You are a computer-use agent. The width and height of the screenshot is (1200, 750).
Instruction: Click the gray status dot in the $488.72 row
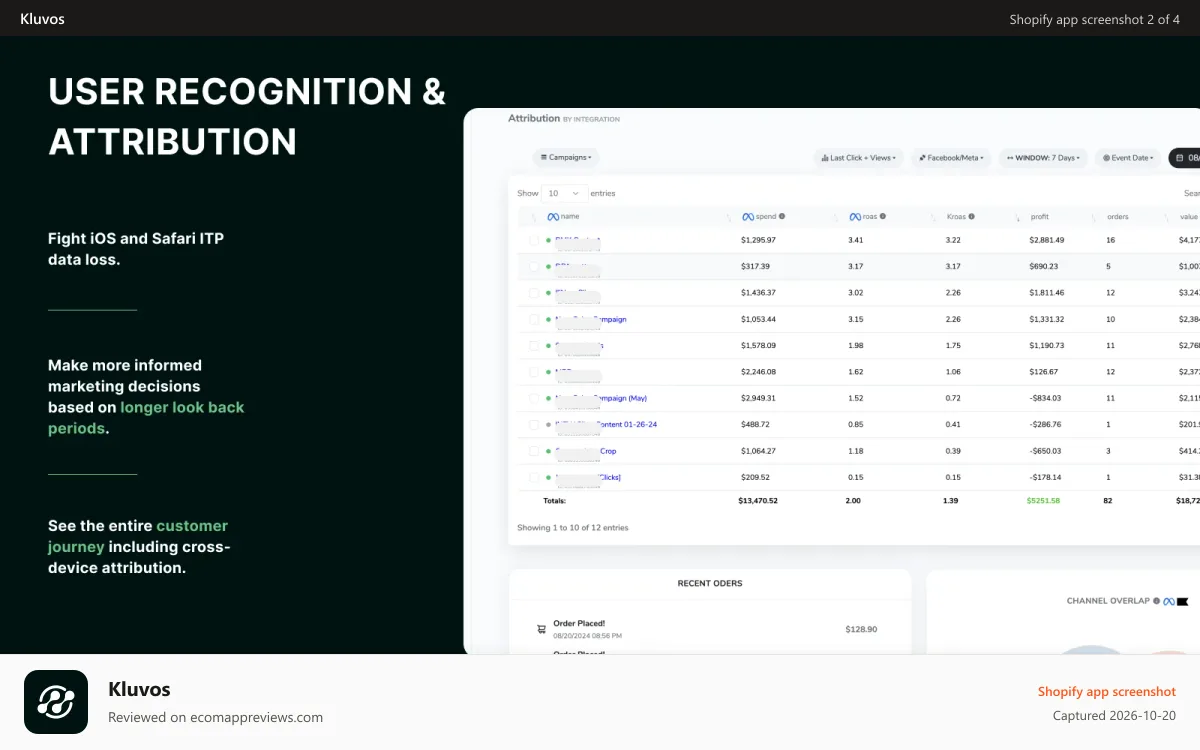coord(548,425)
